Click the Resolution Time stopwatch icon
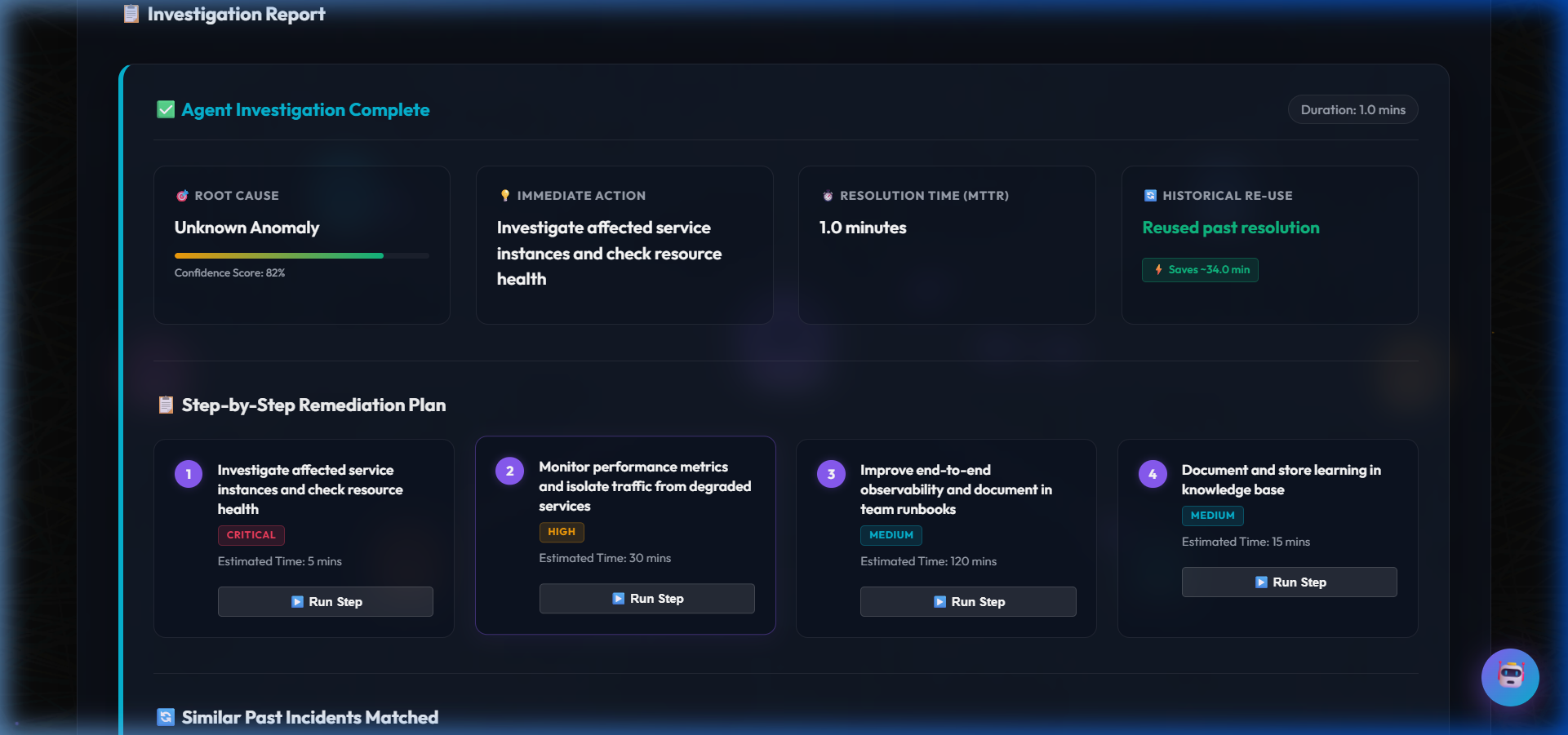This screenshot has width=1568, height=735. (x=828, y=196)
